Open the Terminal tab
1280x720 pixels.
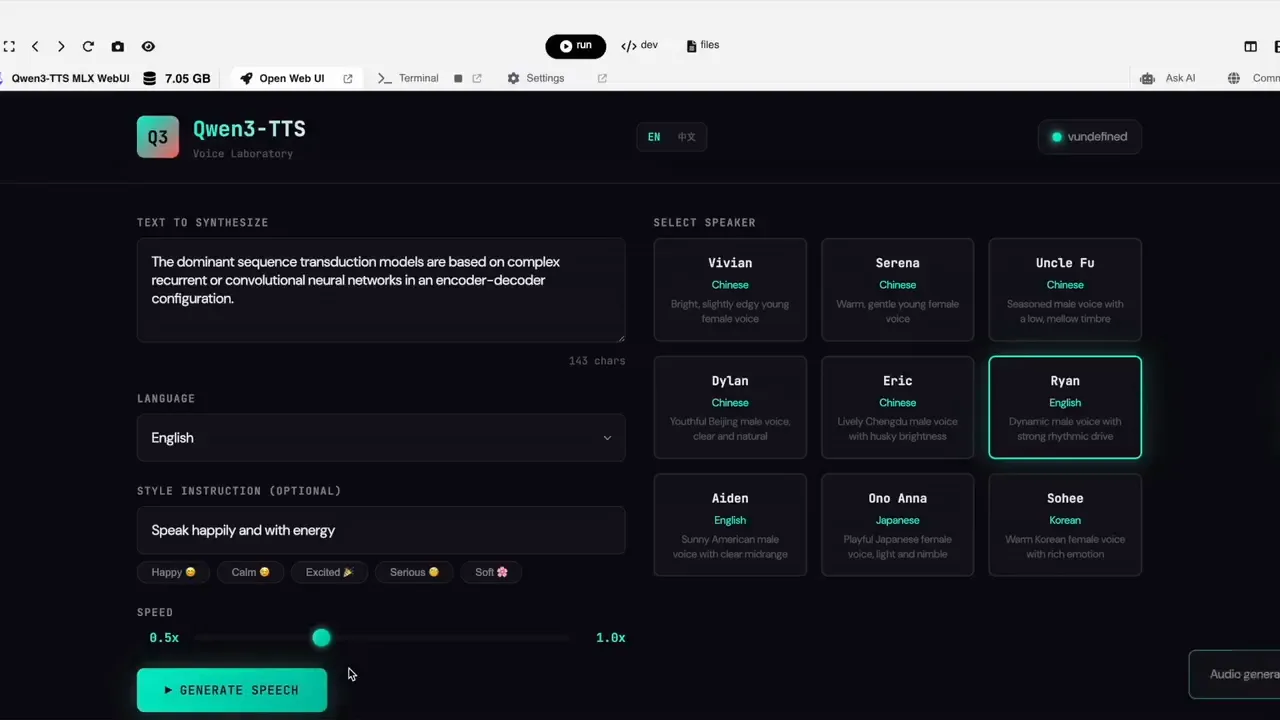(409, 78)
